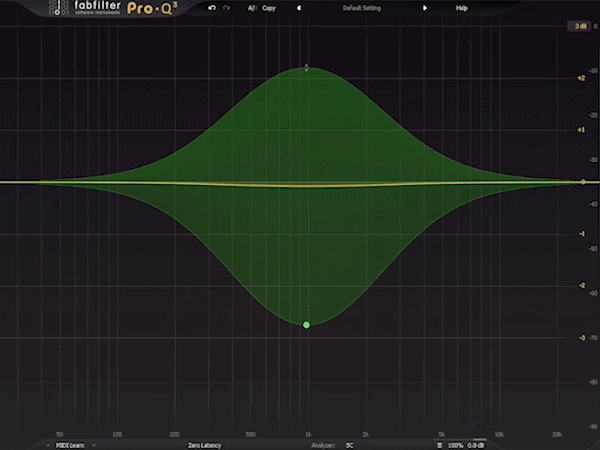Click the redo arrow icon

click(227, 8)
